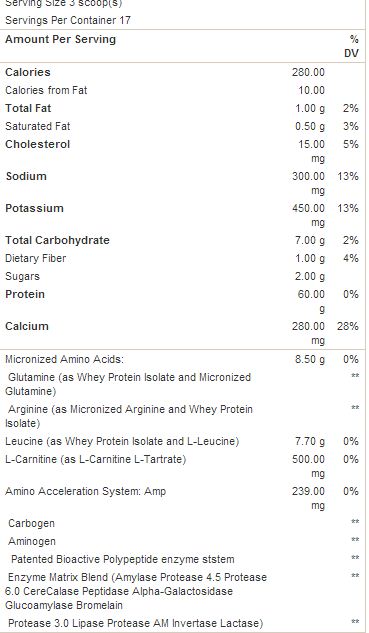The image size is (369, 633).
Task: Click the Sodium 300.00 mg value
Action: 309,183
